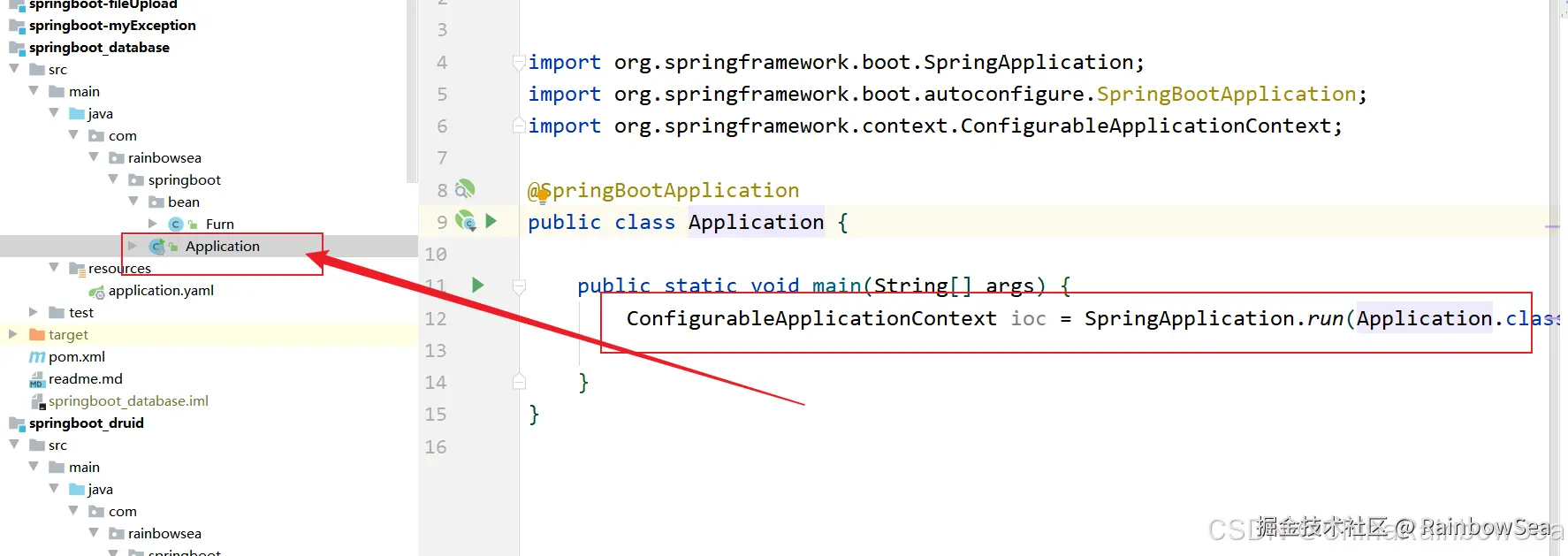Image resolution: width=1568 pixels, height=556 pixels.
Task: Select the springboot_druid module
Action: coord(87,423)
